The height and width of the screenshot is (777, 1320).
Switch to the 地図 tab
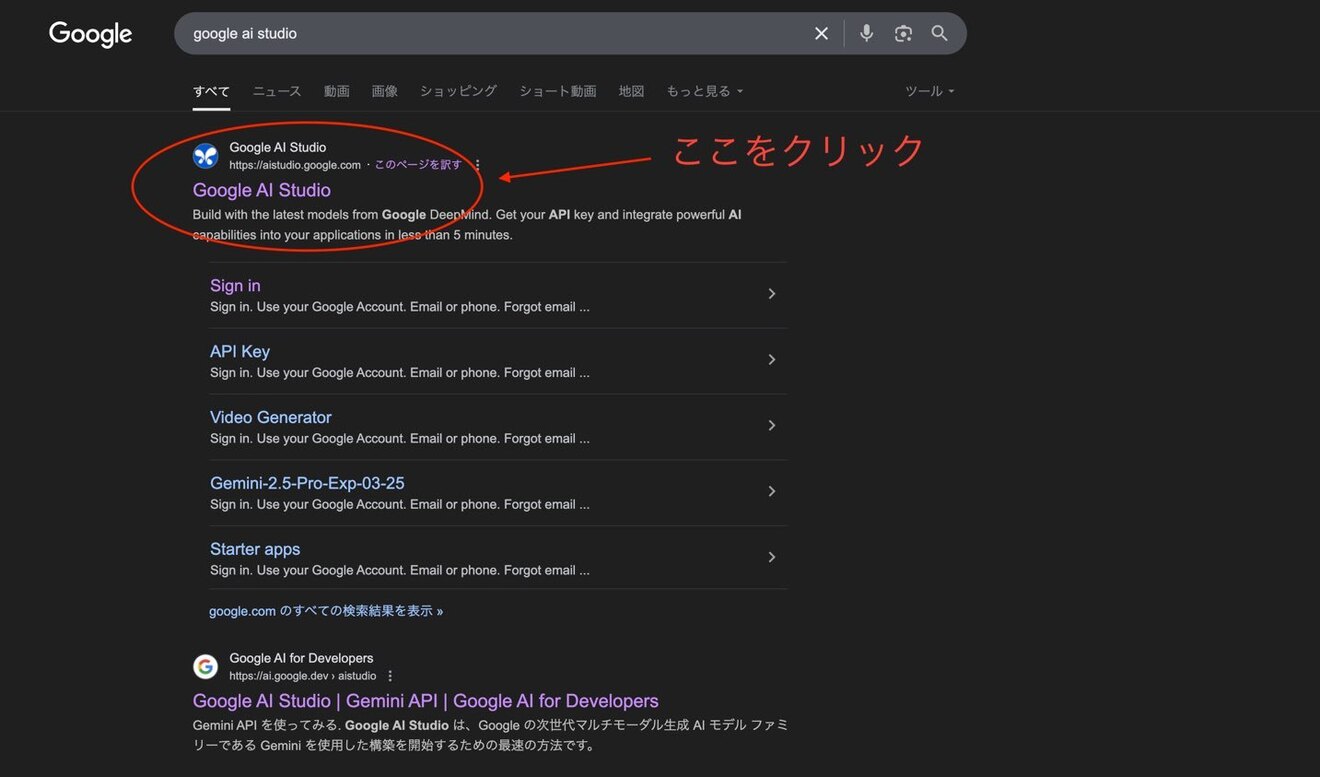pyautogui.click(x=631, y=91)
